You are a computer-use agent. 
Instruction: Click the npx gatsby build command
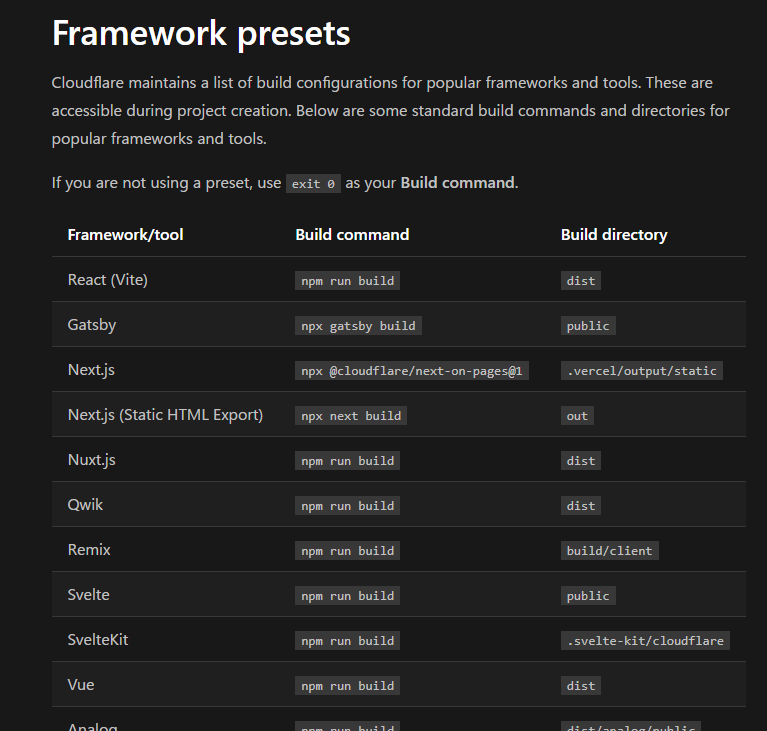[358, 326]
